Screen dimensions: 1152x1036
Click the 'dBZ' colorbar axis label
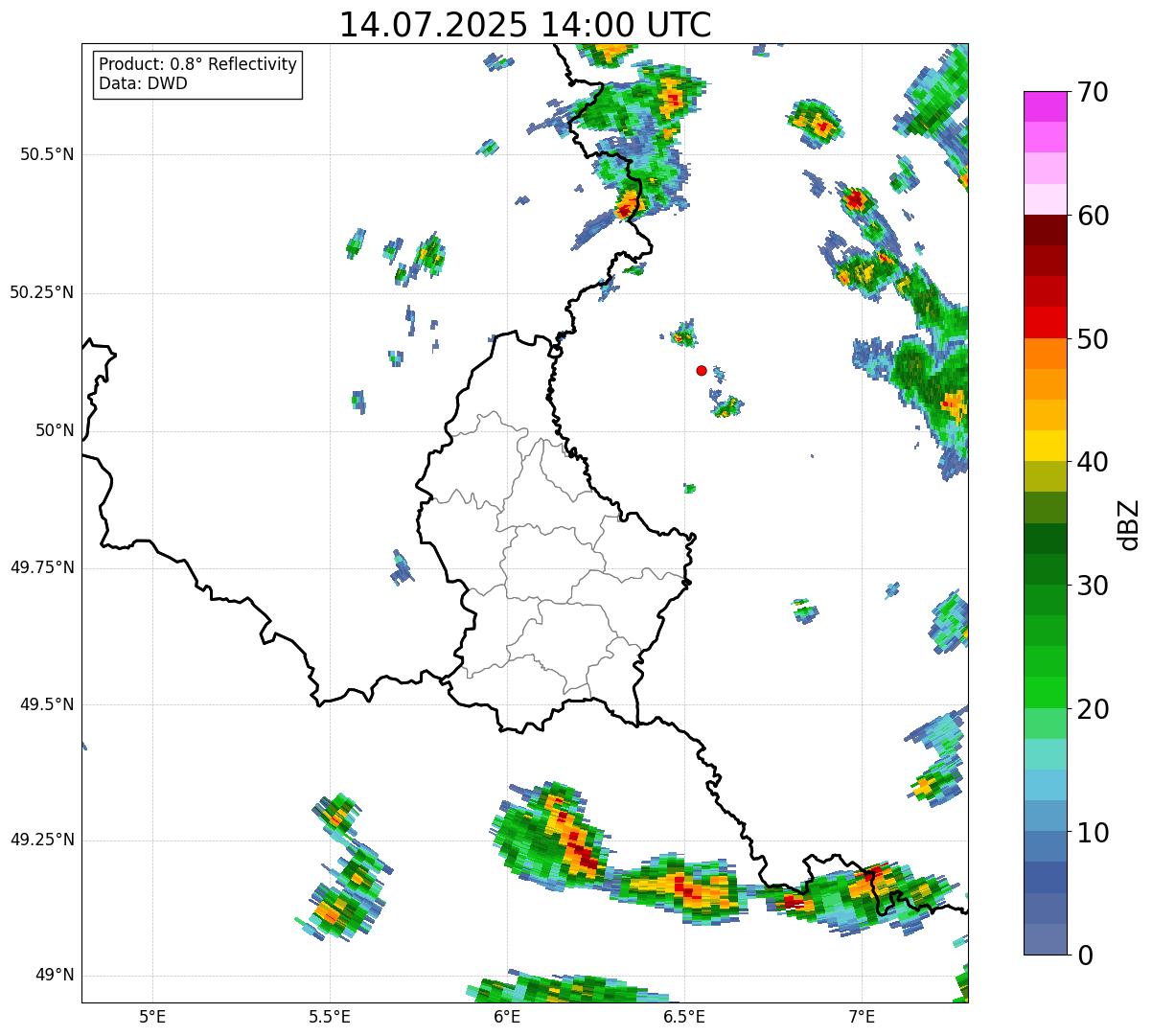[x=1129, y=524]
